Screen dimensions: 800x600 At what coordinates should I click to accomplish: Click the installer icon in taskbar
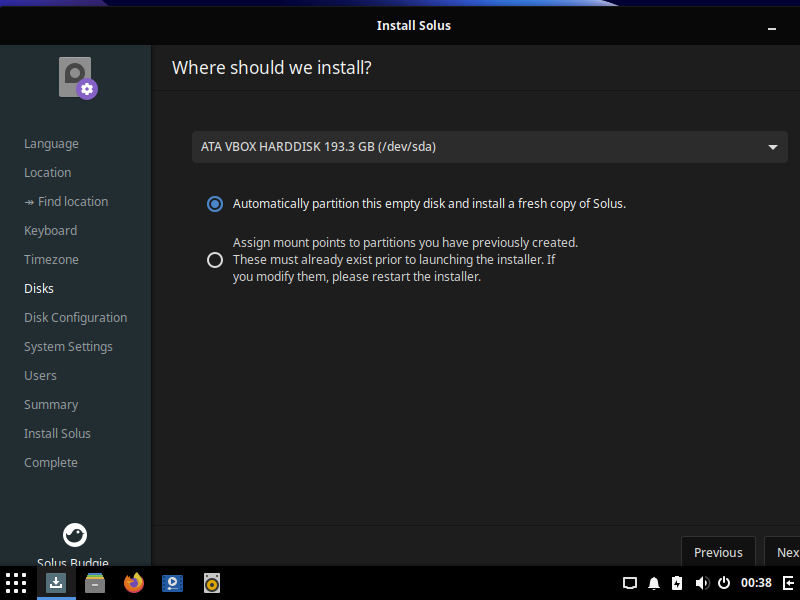(x=56, y=583)
